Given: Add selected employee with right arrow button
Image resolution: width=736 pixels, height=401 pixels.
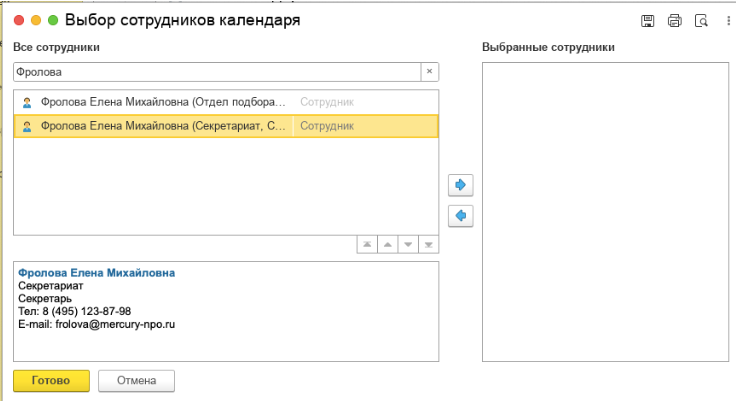Looking at the screenshot, I should point(460,185).
